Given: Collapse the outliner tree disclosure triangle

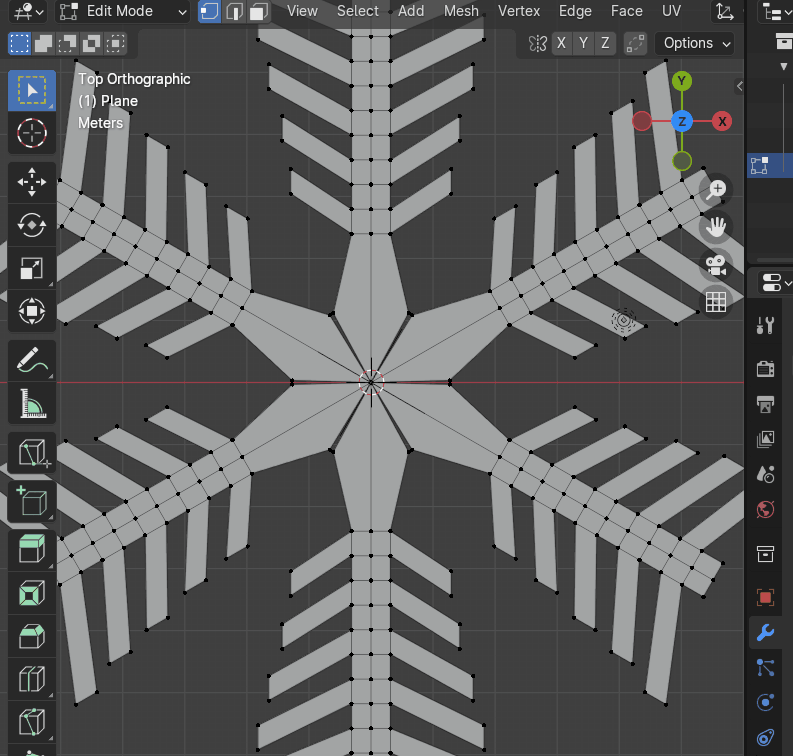Looking at the screenshot, I should click(783, 66).
